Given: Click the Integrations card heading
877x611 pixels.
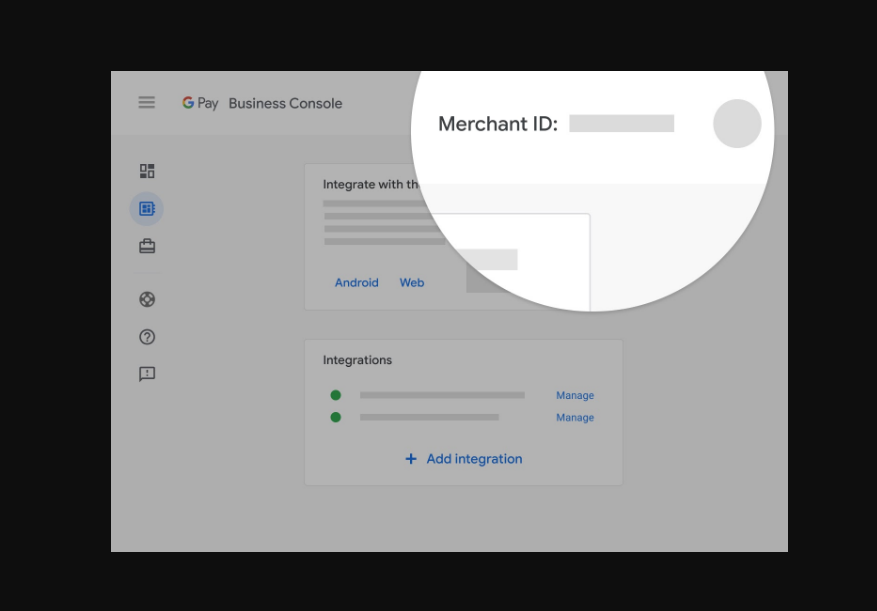Looking at the screenshot, I should (x=357, y=360).
